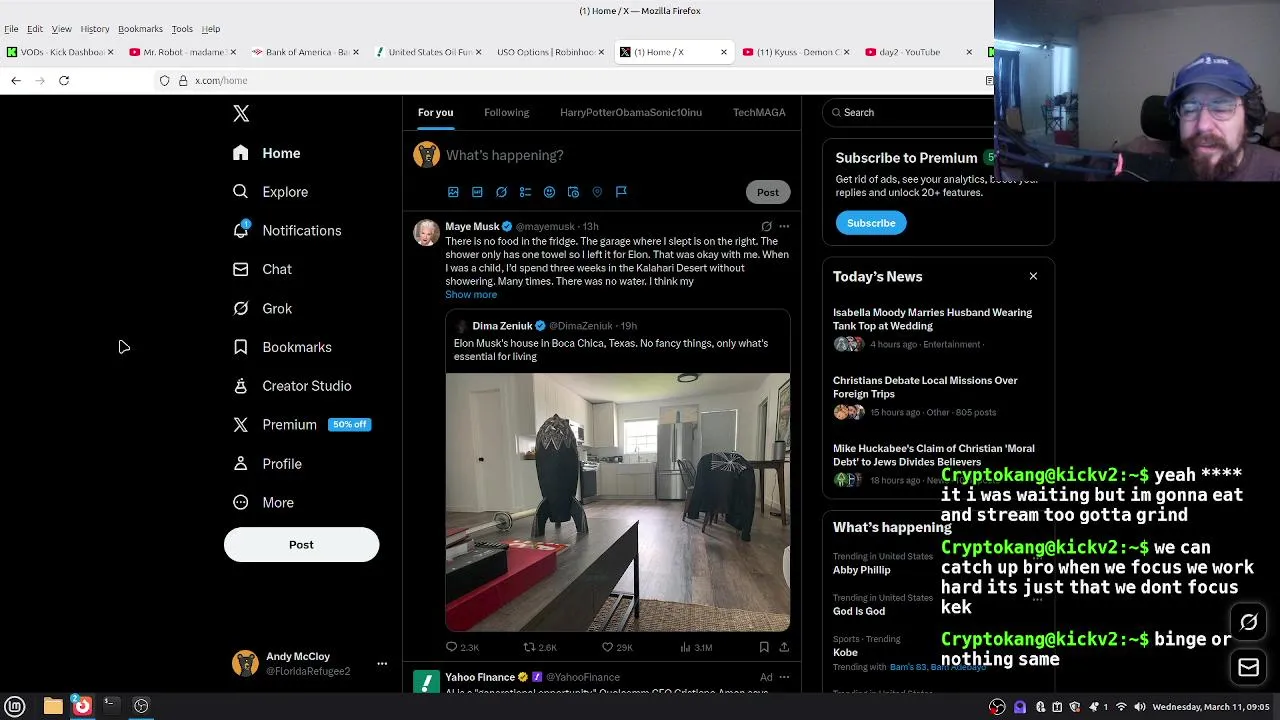Image resolution: width=1280 pixels, height=720 pixels.
Task: Open Notifications in the sidebar
Action: pyautogui.click(x=287, y=231)
